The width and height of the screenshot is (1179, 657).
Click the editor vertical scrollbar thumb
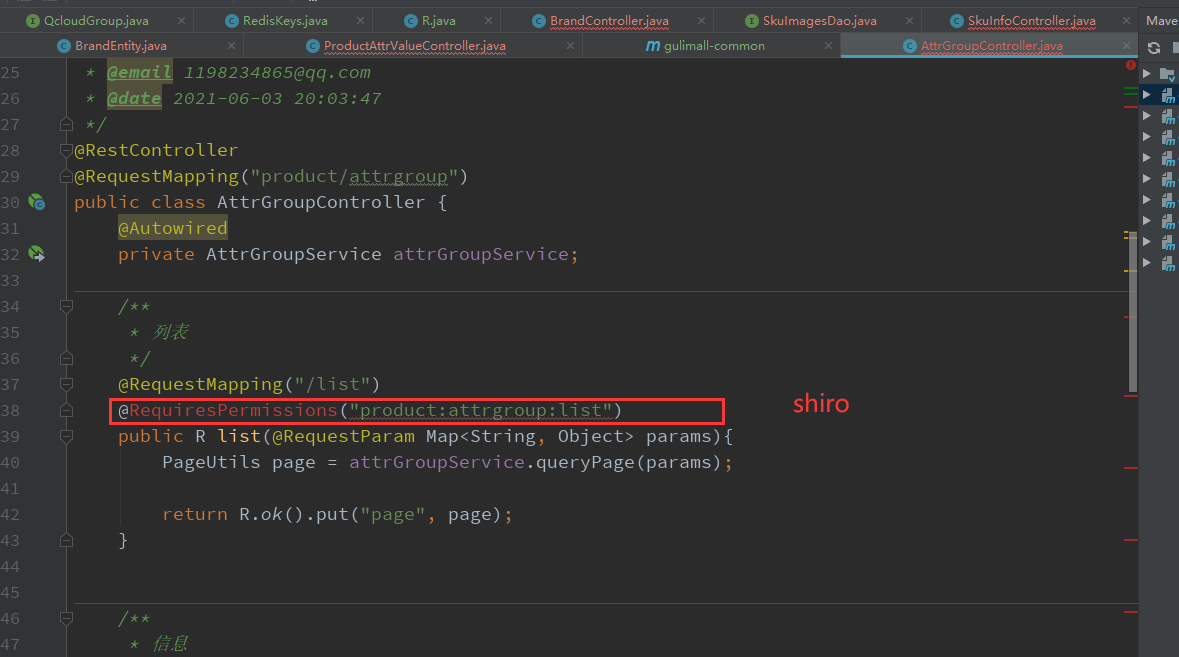[x=1132, y=313]
